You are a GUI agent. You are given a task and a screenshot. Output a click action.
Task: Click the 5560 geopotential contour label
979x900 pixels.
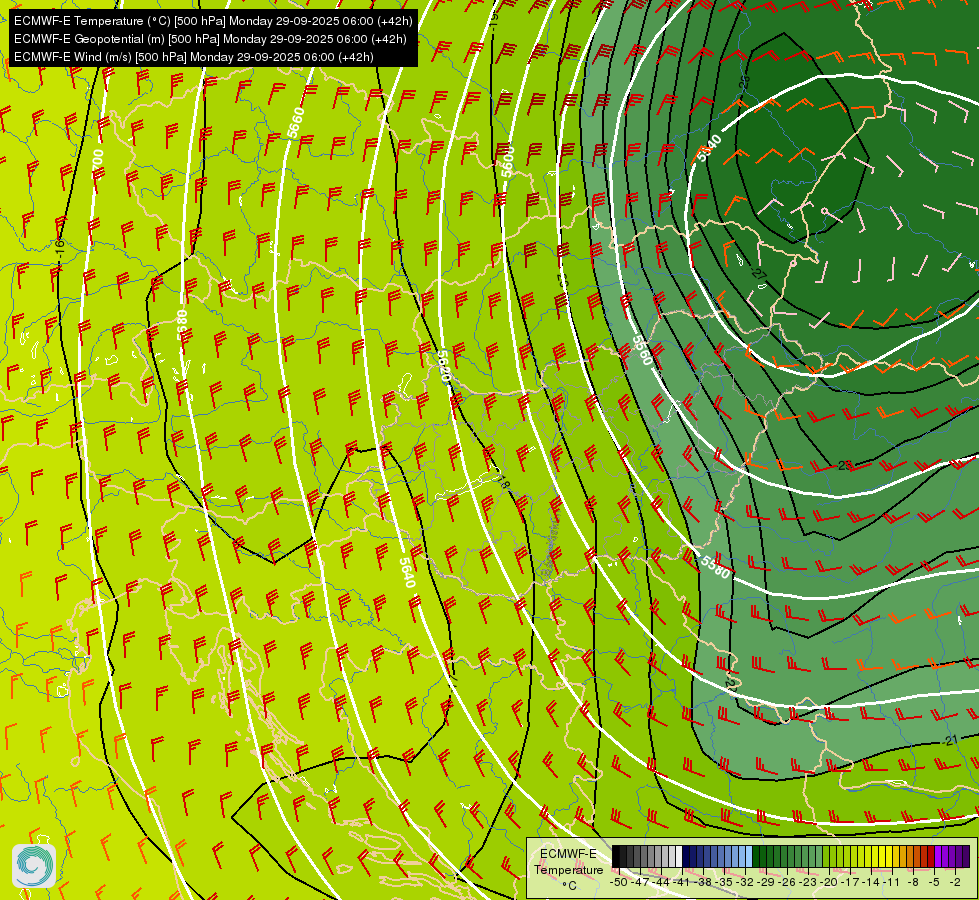642,350
